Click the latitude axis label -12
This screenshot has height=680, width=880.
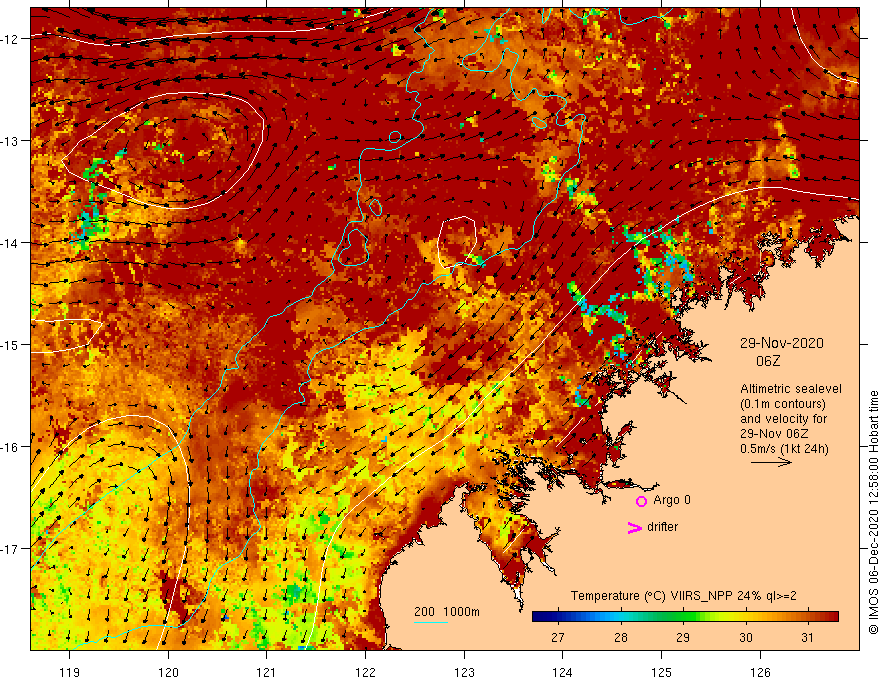pos(10,39)
